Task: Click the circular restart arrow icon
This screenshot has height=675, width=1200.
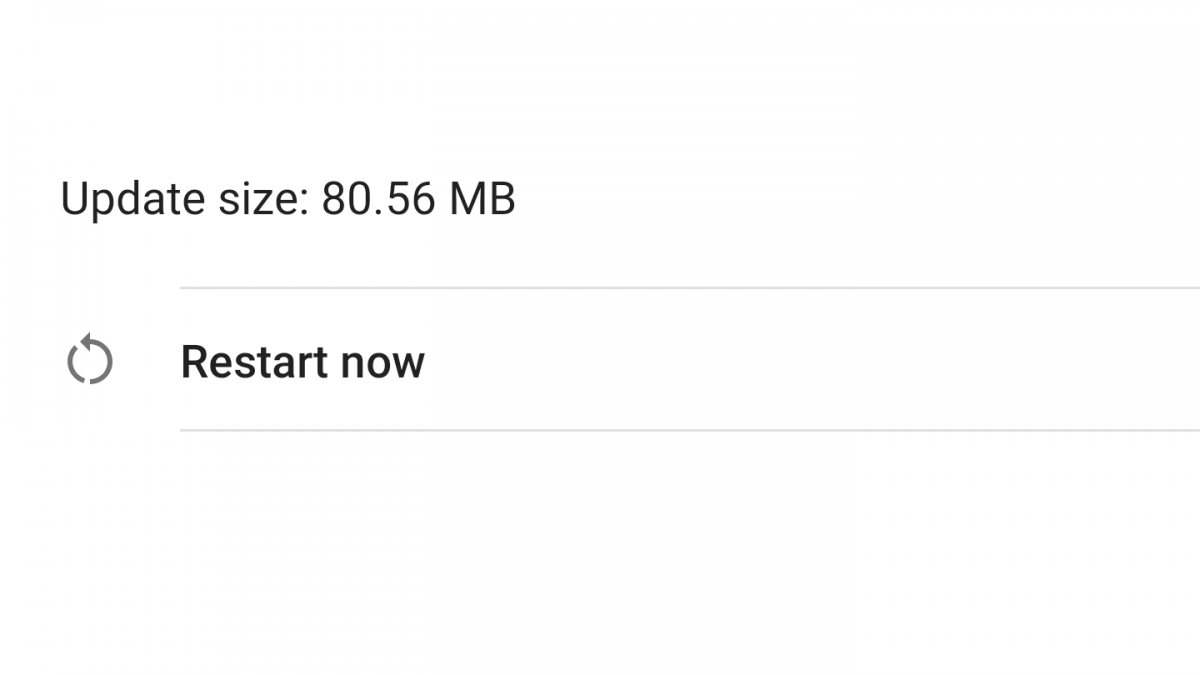Action: tap(90, 361)
